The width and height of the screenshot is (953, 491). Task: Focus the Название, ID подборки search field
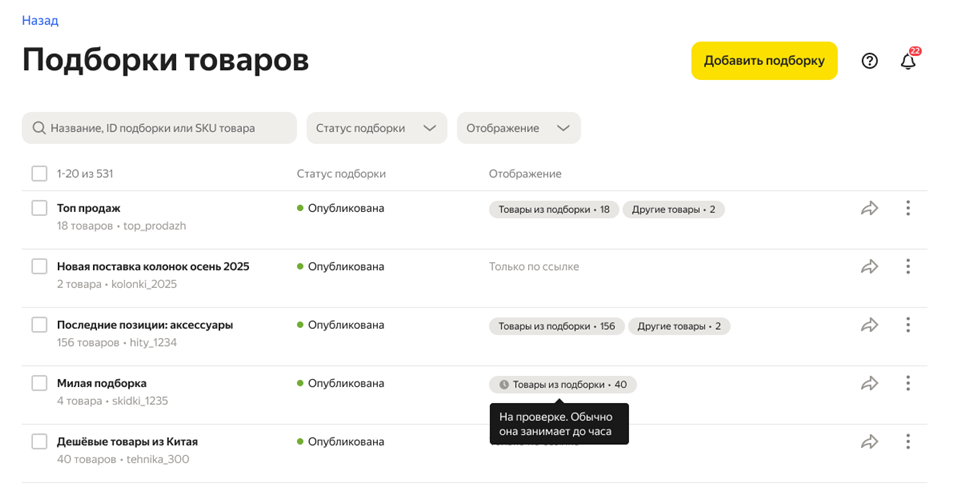click(160, 128)
